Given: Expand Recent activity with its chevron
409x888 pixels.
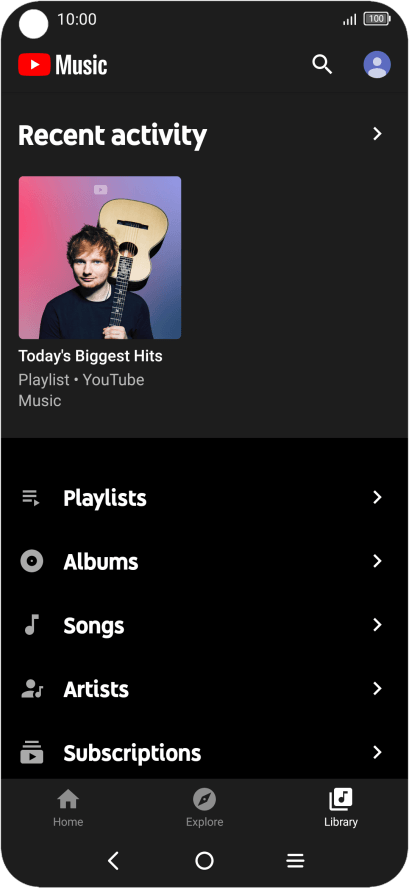Looking at the screenshot, I should pos(377,134).
